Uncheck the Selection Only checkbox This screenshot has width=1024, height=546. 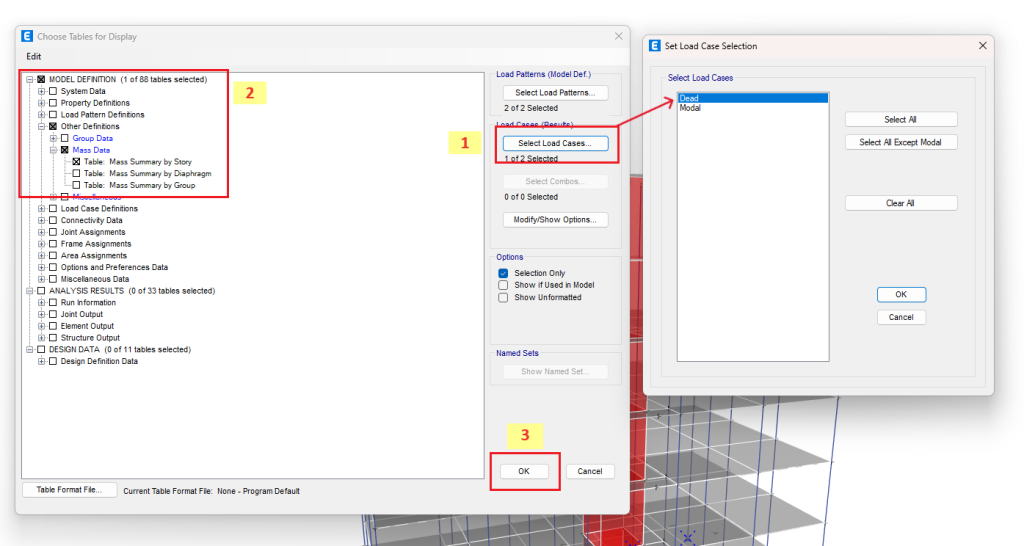pos(504,273)
